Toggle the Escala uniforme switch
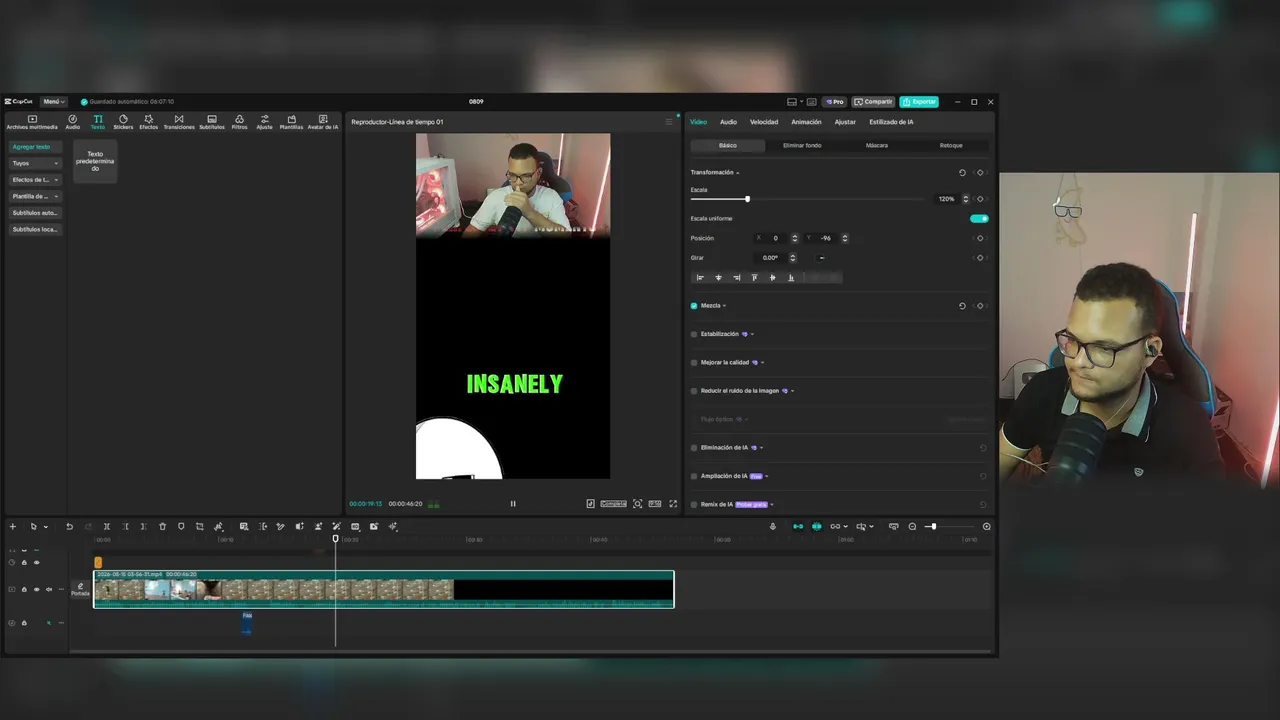 979,219
